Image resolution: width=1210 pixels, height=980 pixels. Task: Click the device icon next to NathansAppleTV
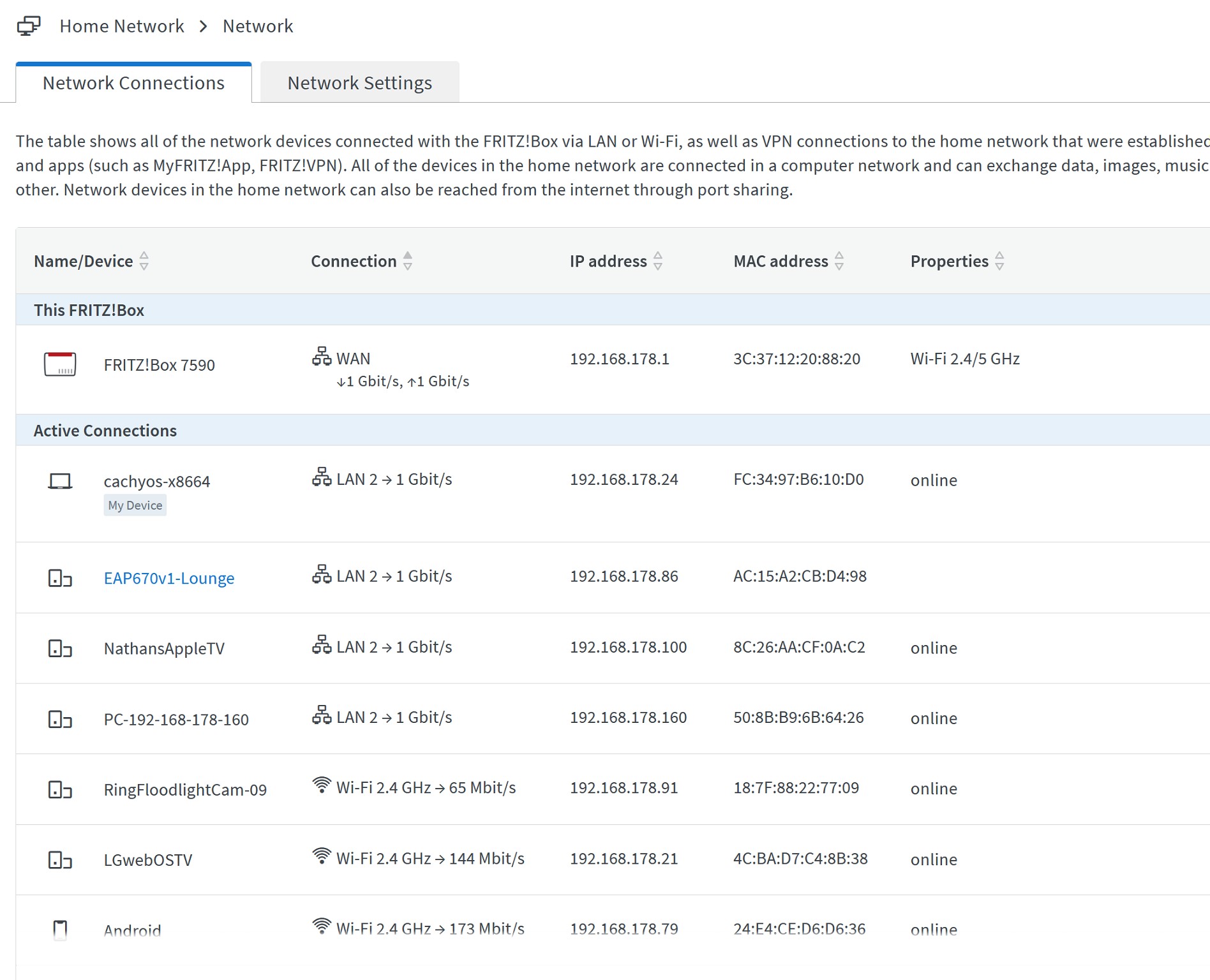pyautogui.click(x=60, y=649)
